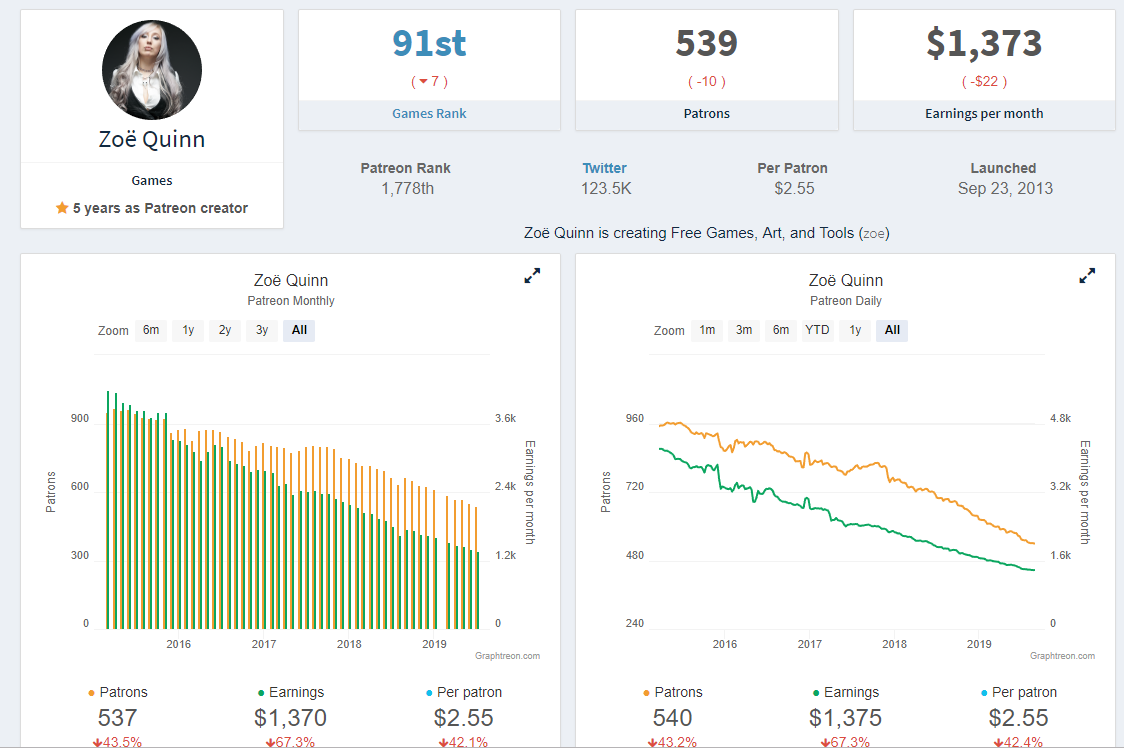This screenshot has width=1124, height=751.
Task: Open the Twitter link
Action: coord(604,168)
